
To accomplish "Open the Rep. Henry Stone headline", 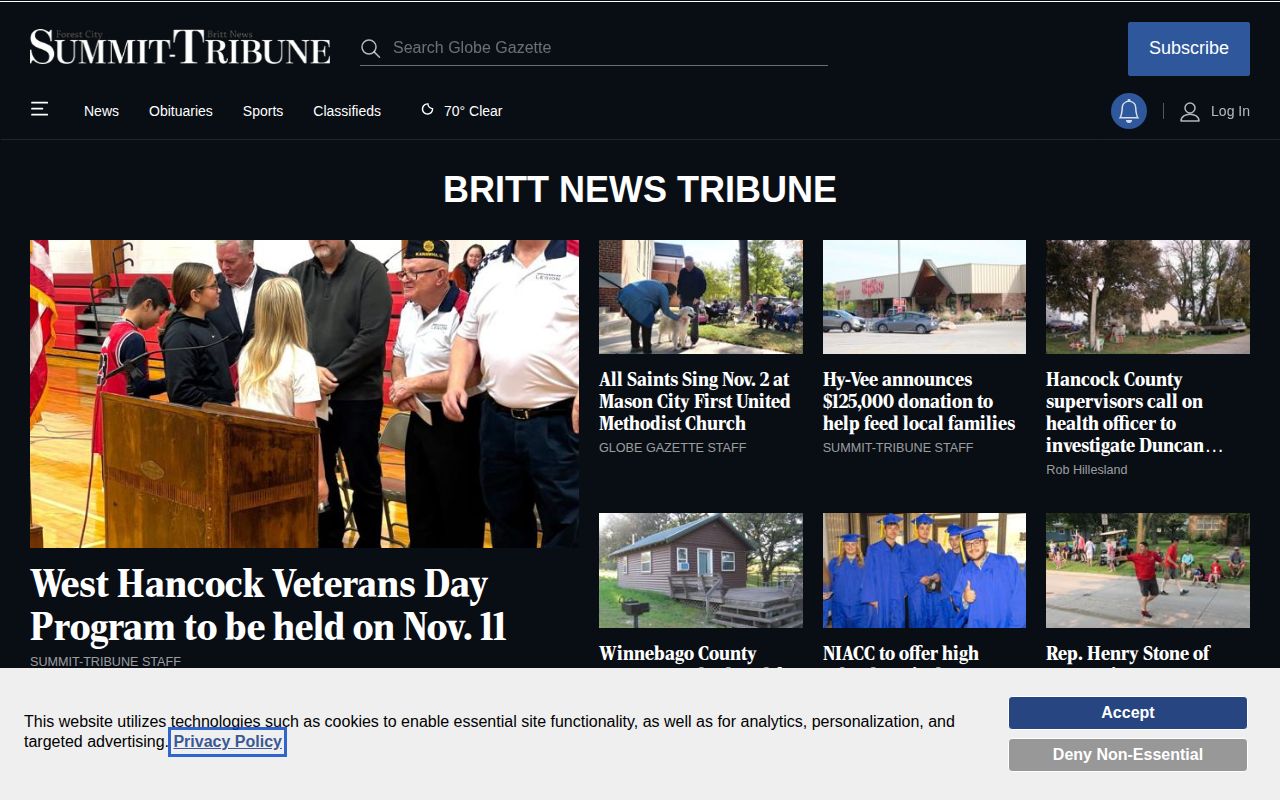I will [x=1128, y=654].
